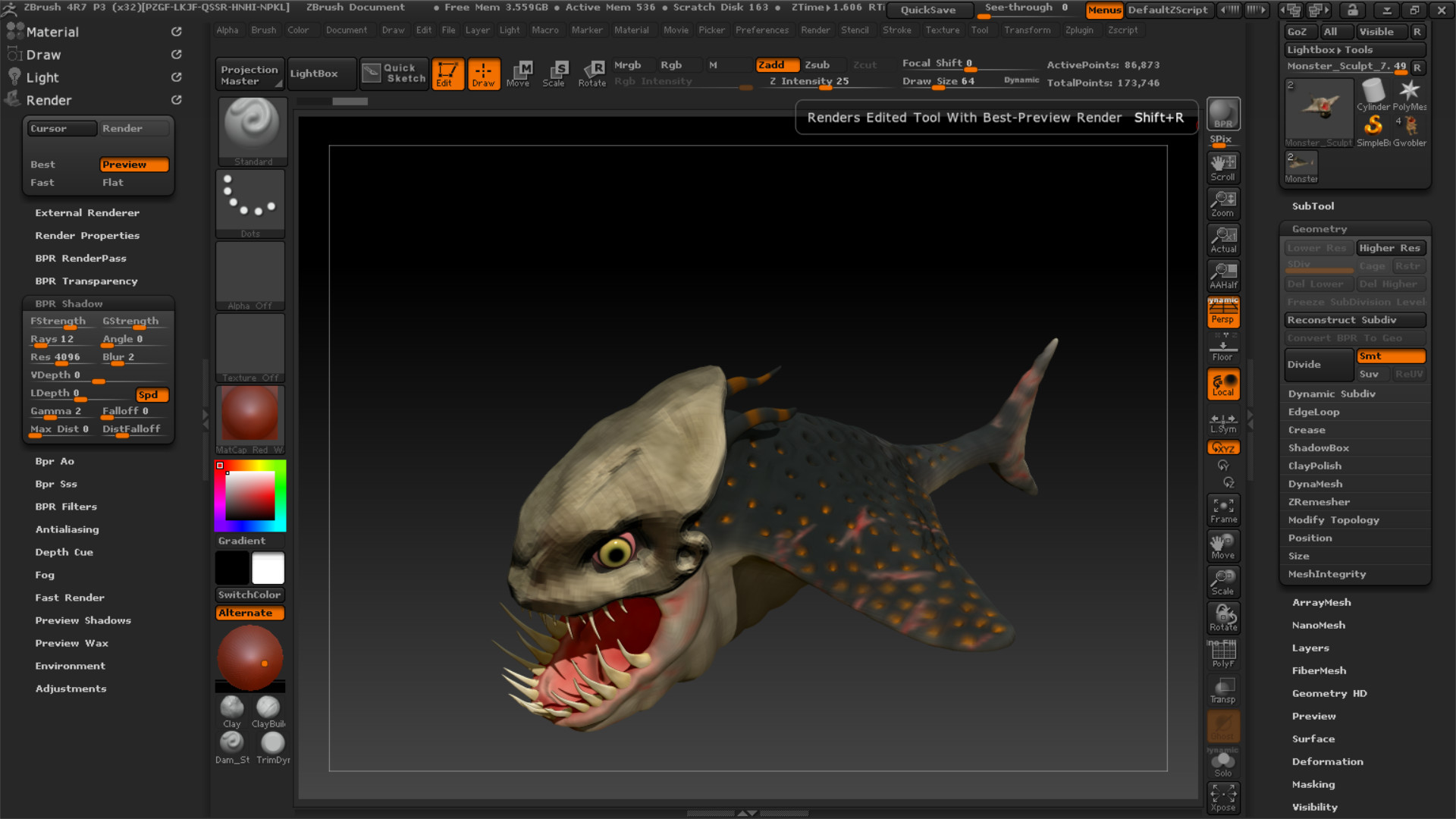Viewport: 1456px width, 819px height.
Task: Open the Texture Off selector
Action: point(250,347)
